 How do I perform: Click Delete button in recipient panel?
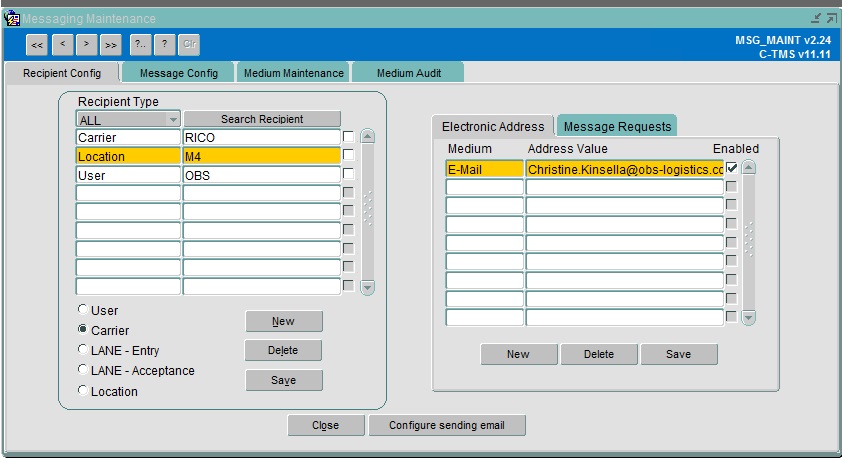[283, 350]
